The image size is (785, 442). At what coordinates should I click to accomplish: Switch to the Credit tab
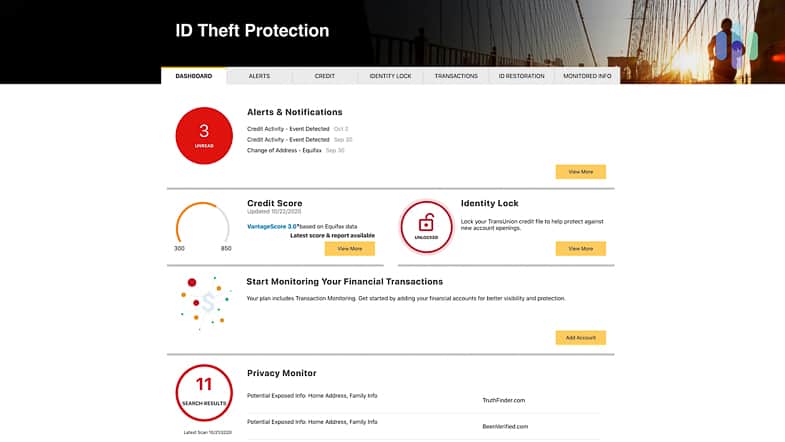point(325,76)
